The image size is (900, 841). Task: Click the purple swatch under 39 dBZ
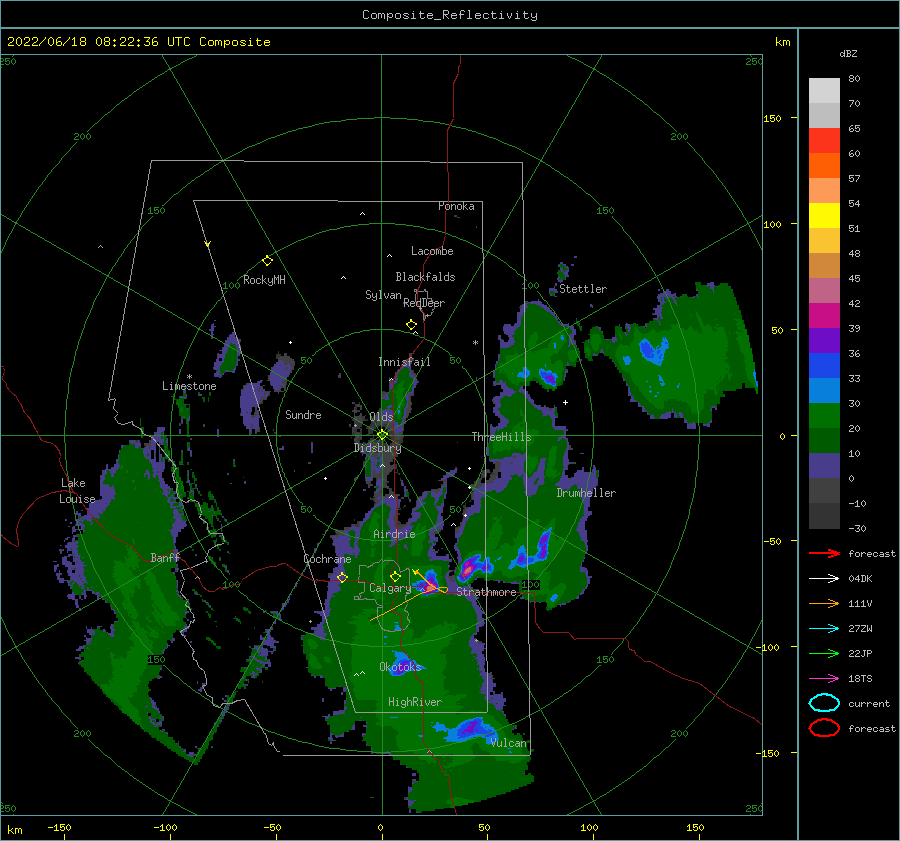[x=824, y=340]
